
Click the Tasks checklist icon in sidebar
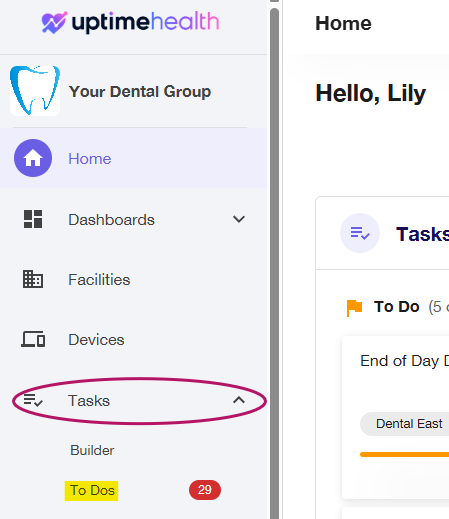click(x=33, y=400)
